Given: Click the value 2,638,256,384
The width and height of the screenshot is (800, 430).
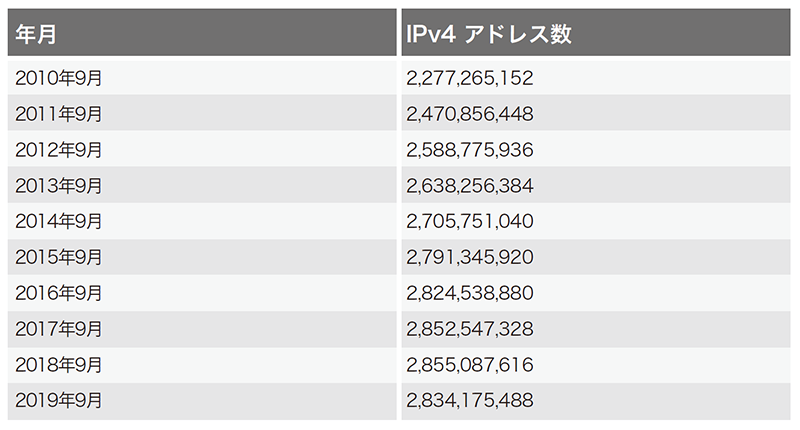Looking at the screenshot, I should 470,186.
